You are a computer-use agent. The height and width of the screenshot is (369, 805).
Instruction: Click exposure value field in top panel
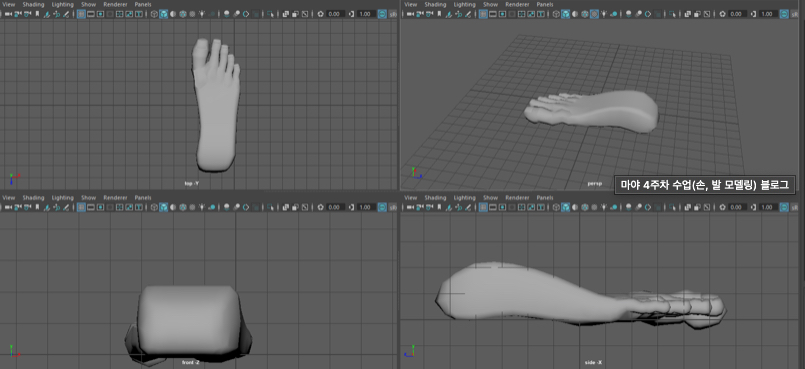336,14
